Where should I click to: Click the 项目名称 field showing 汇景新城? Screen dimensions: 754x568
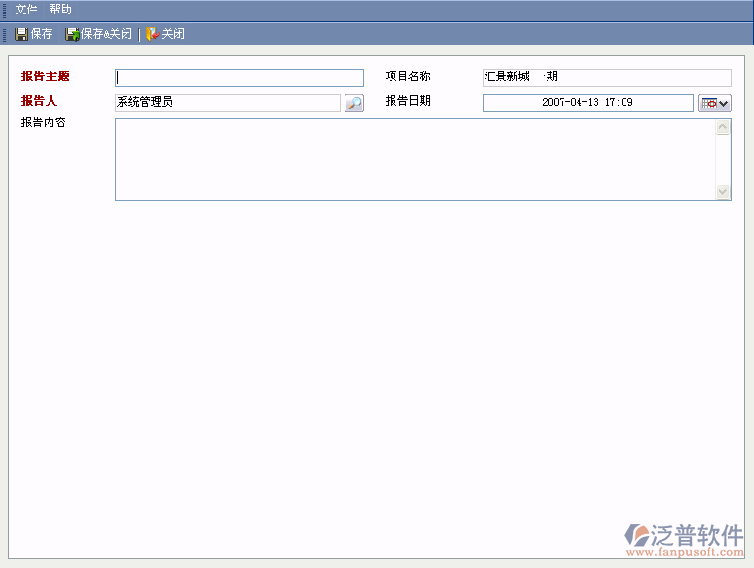pos(606,78)
